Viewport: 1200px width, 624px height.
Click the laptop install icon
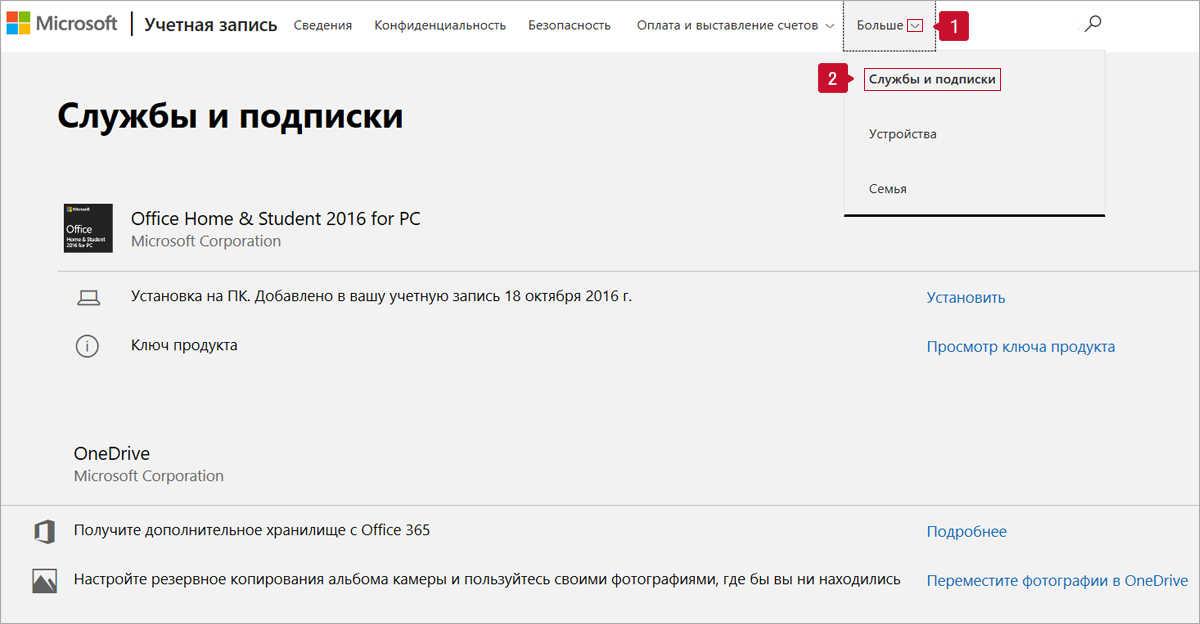pyautogui.click(x=89, y=297)
